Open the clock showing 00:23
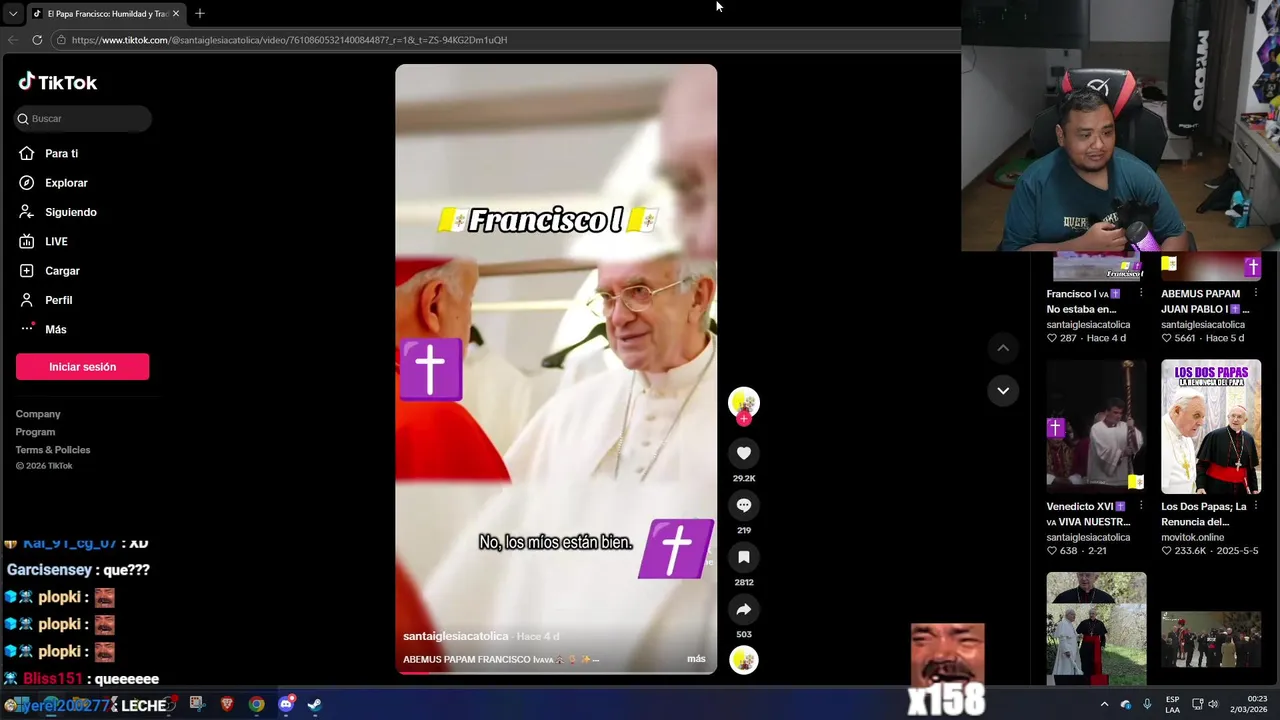 click(x=1250, y=704)
